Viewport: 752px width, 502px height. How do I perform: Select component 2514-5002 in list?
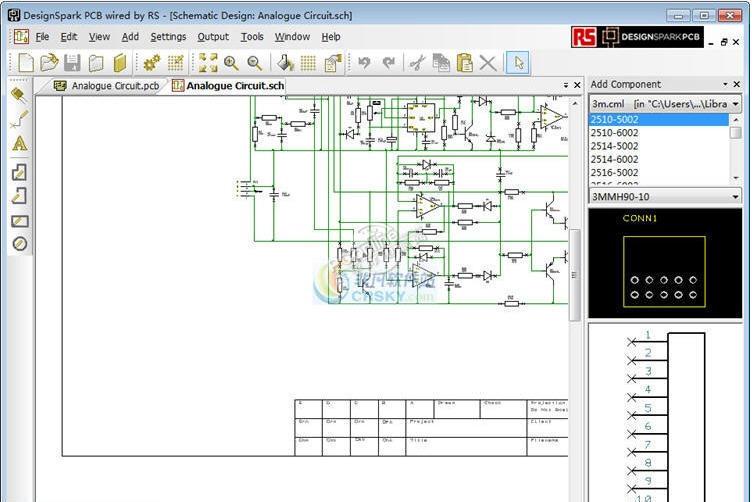(658, 146)
